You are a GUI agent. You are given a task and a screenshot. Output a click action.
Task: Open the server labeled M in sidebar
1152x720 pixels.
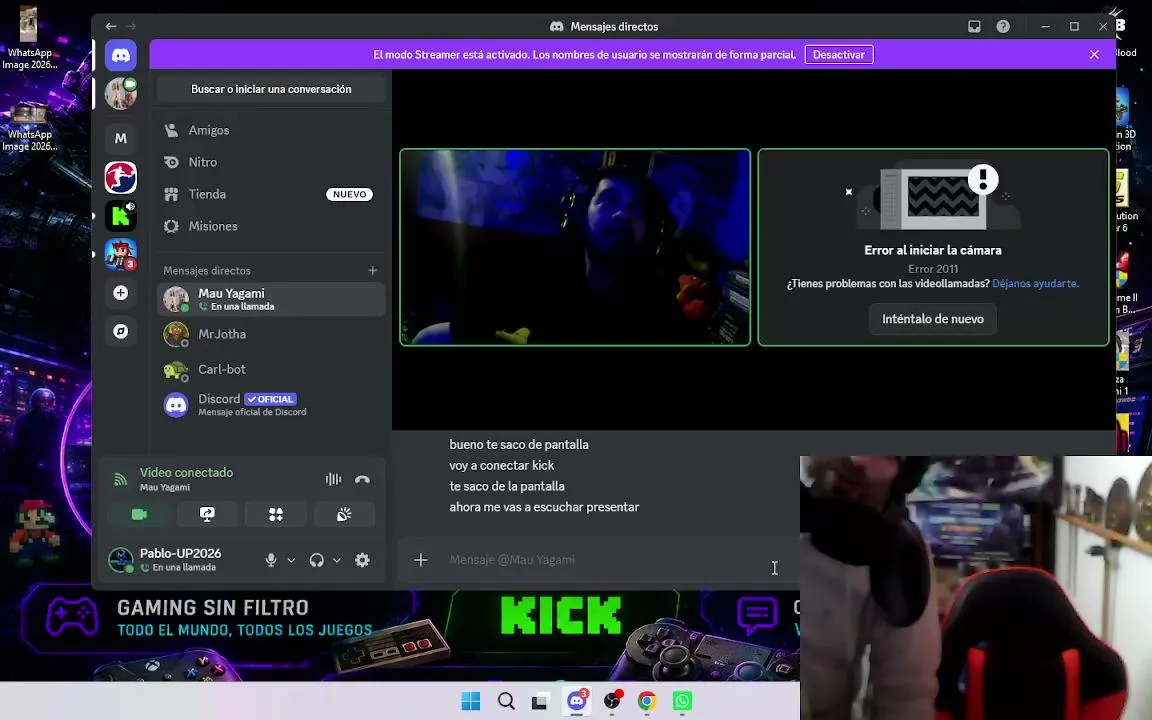click(x=120, y=138)
